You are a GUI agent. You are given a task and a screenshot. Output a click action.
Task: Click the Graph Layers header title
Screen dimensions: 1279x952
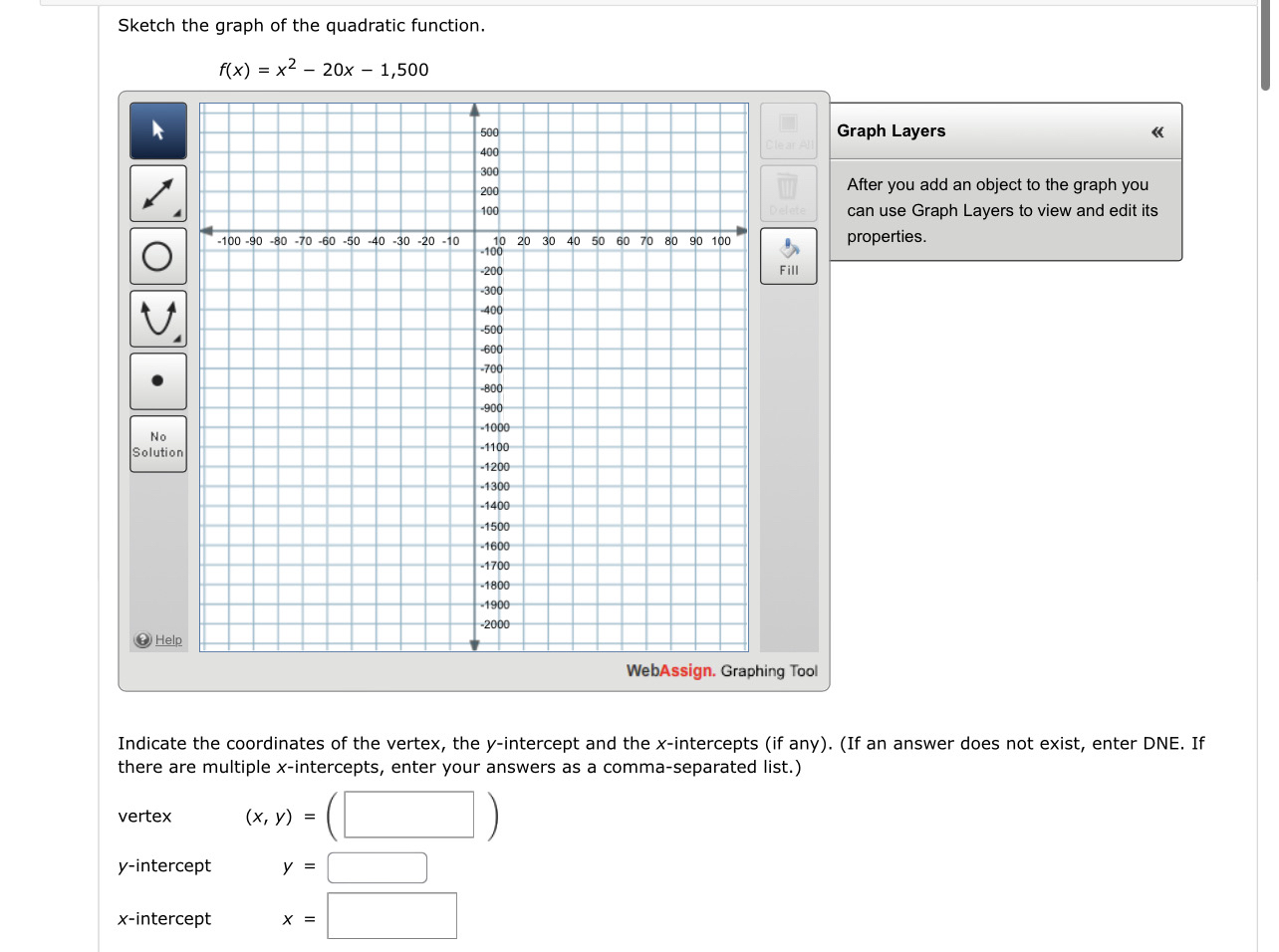click(x=892, y=130)
